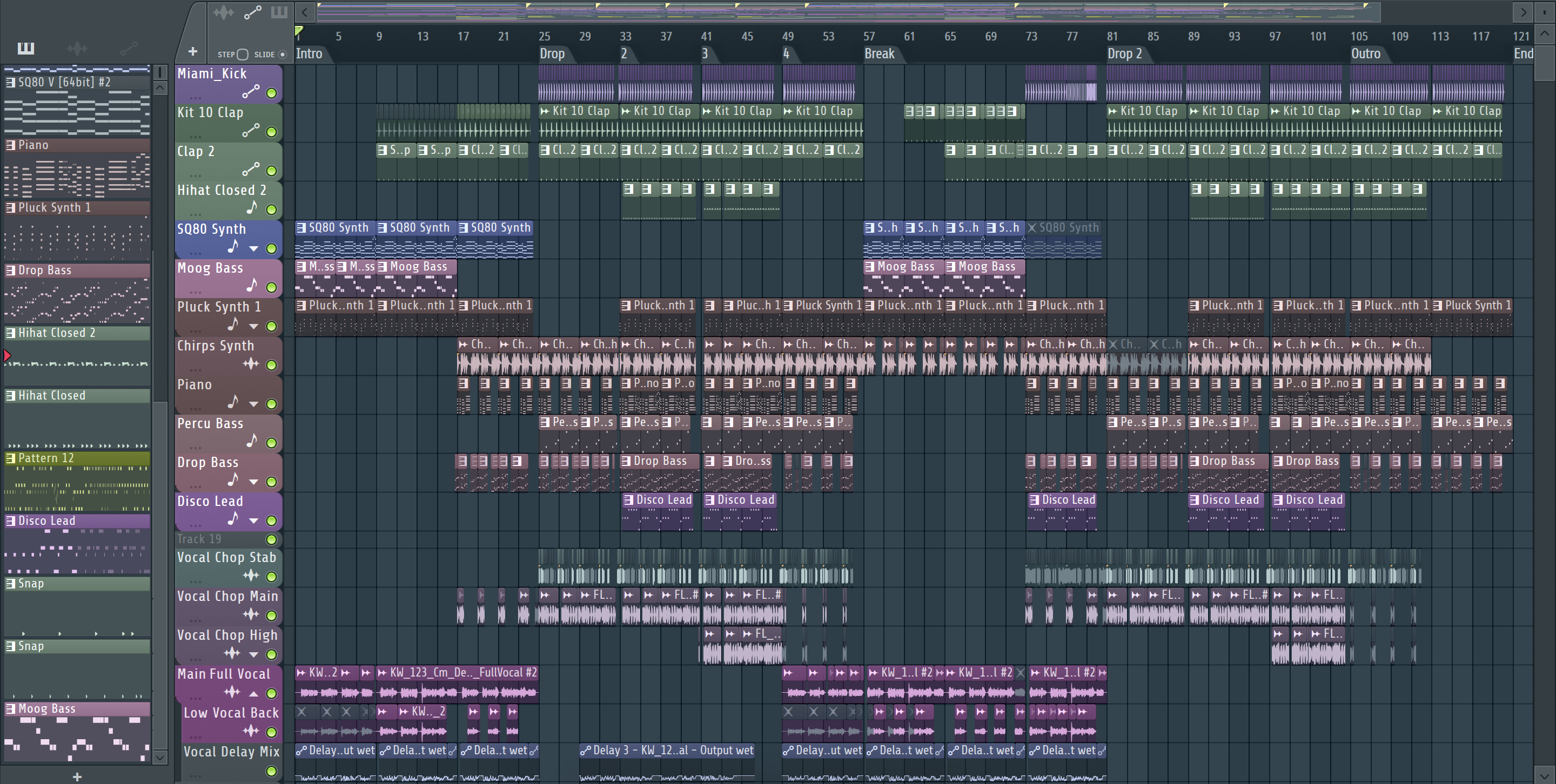Expand the SQ80 Synth track group arrow
1556x784 pixels.
click(x=254, y=249)
